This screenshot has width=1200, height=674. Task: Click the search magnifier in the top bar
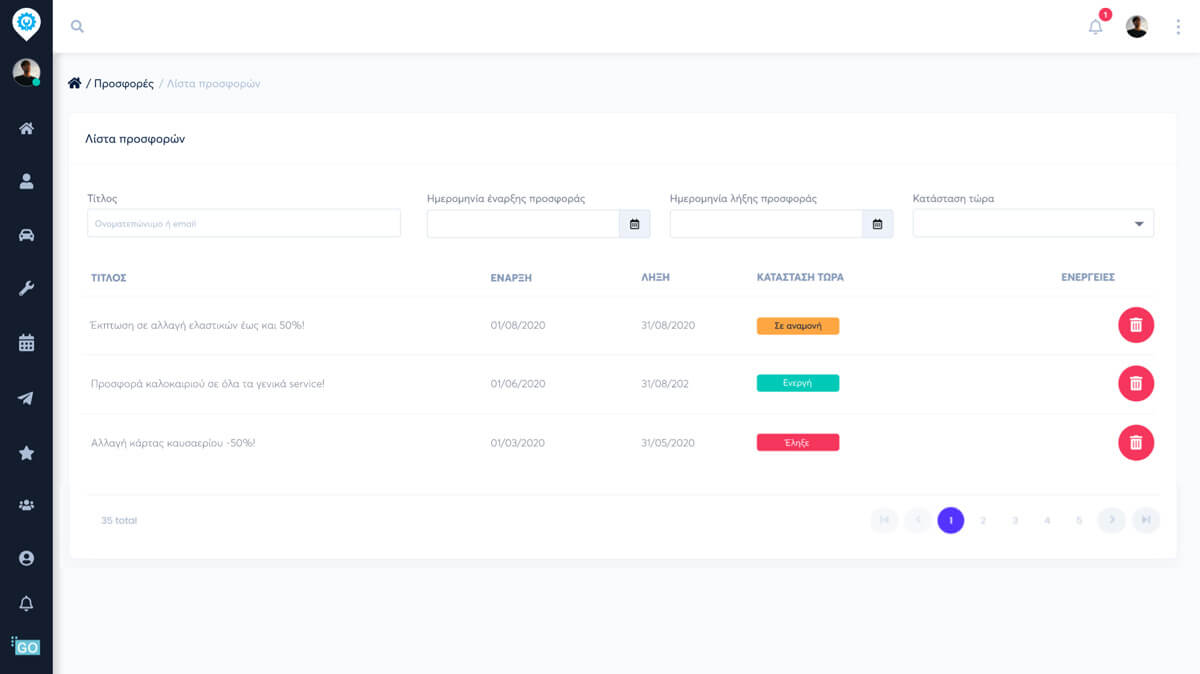click(77, 26)
